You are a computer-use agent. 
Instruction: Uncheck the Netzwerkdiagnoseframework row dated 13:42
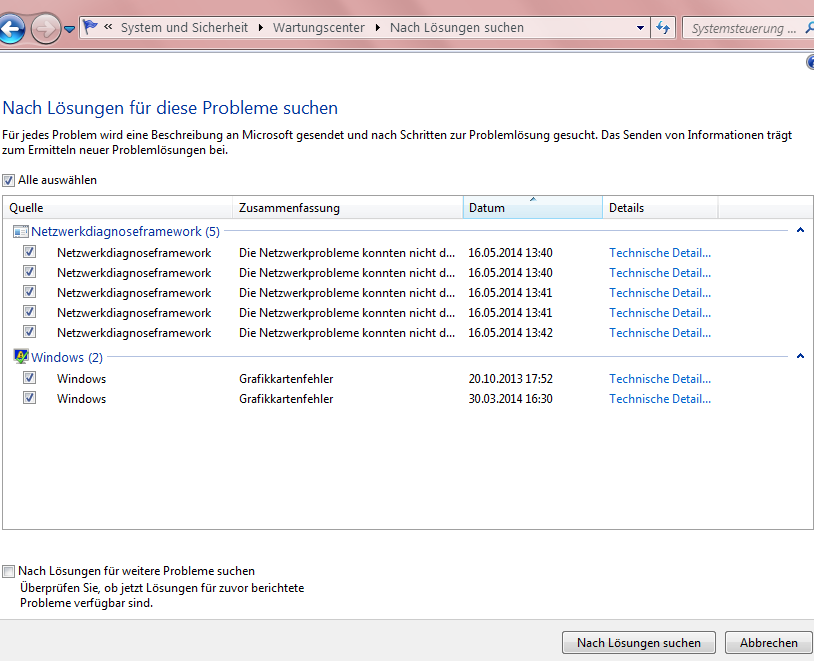[30, 332]
